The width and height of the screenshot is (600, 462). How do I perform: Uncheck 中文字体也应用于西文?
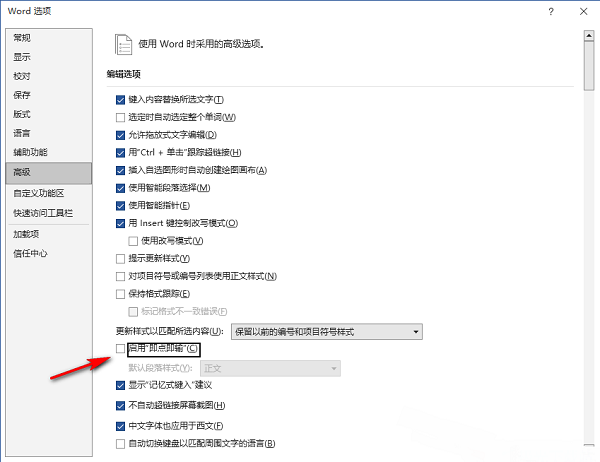click(x=121, y=426)
